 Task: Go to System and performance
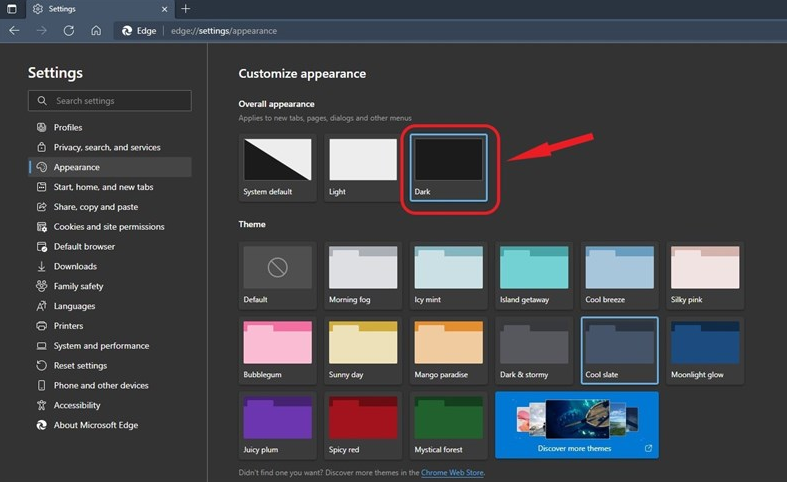click(110, 345)
